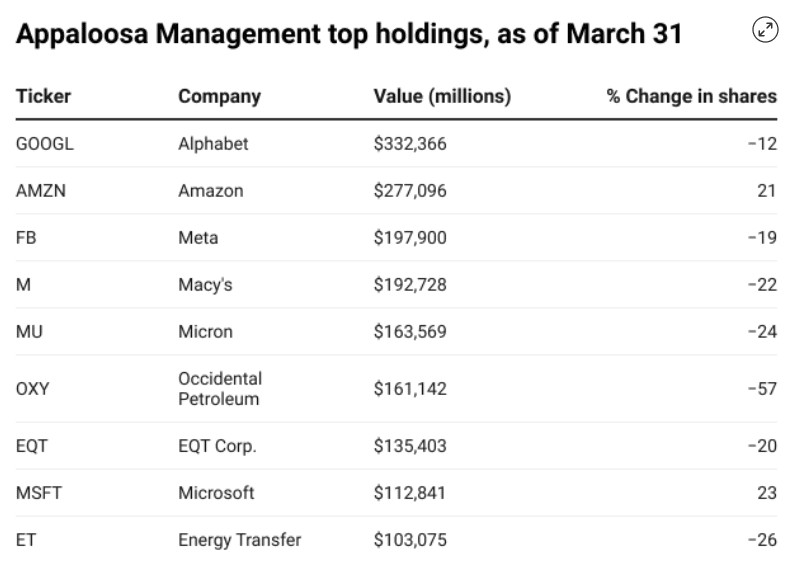Select the Micron company cell

[204, 332]
